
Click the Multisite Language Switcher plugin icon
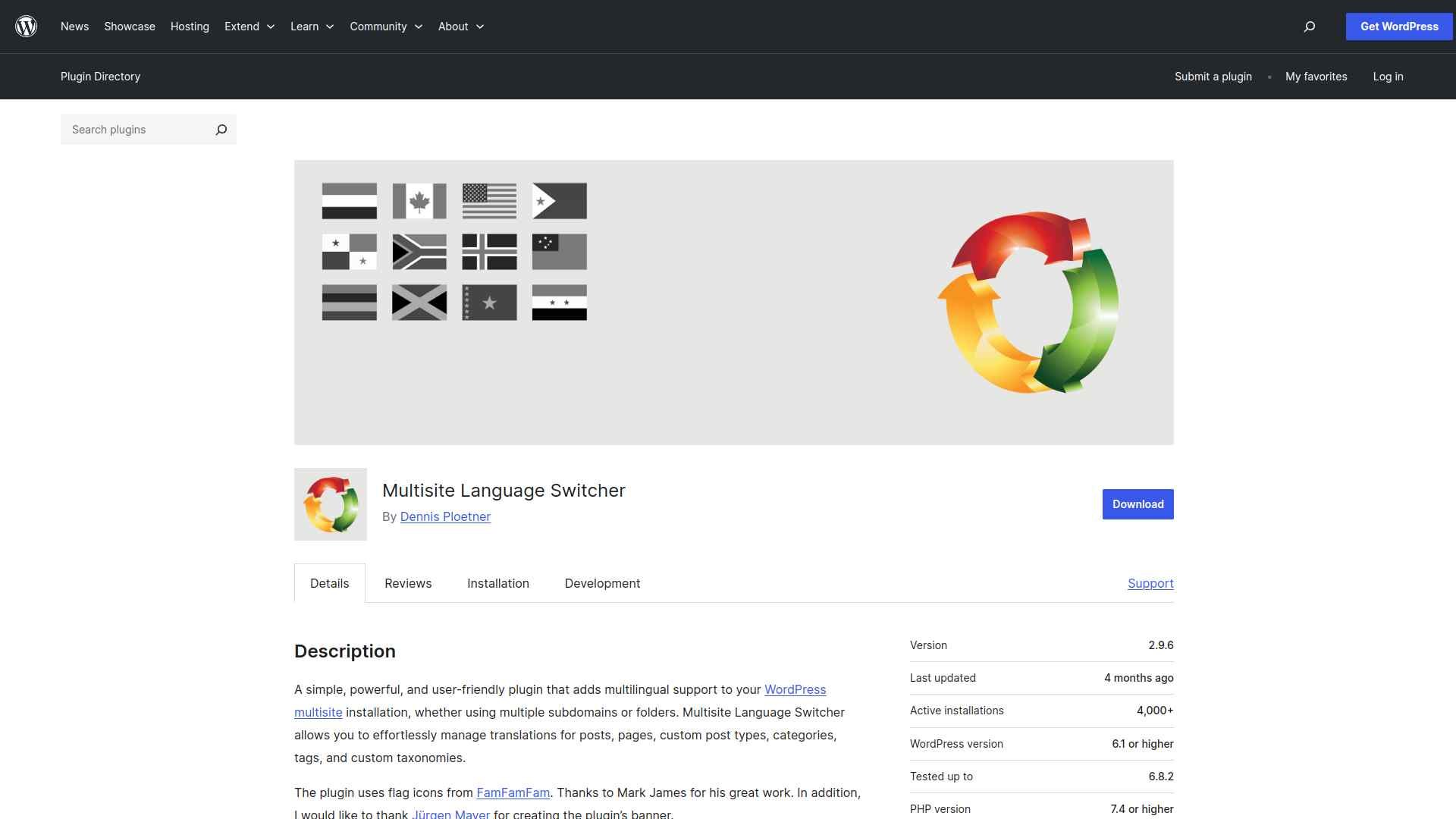click(x=331, y=504)
